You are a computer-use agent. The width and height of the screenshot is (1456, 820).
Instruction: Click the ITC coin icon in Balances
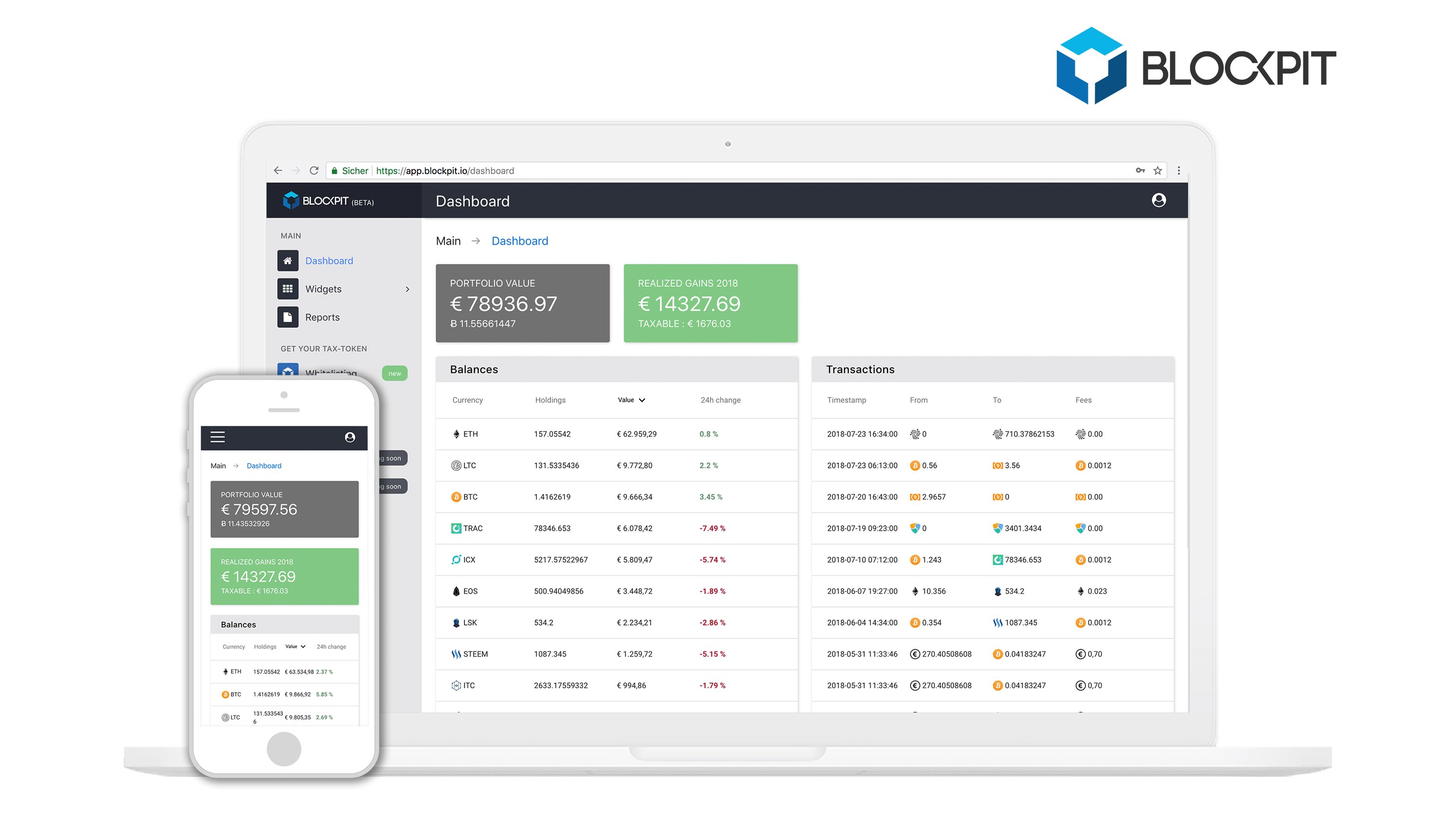(456, 685)
